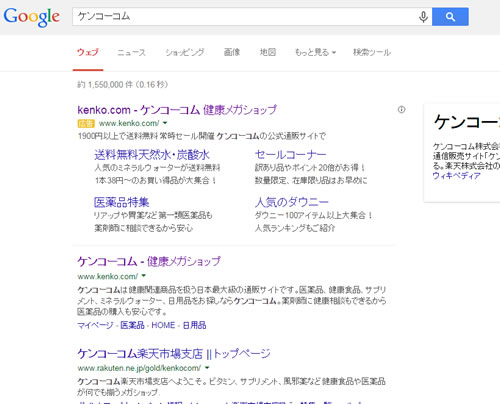Expand the arrow beside organic www.kenko.com/ URL
Screen dimensions: 500x404
pyautogui.click(x=144, y=276)
